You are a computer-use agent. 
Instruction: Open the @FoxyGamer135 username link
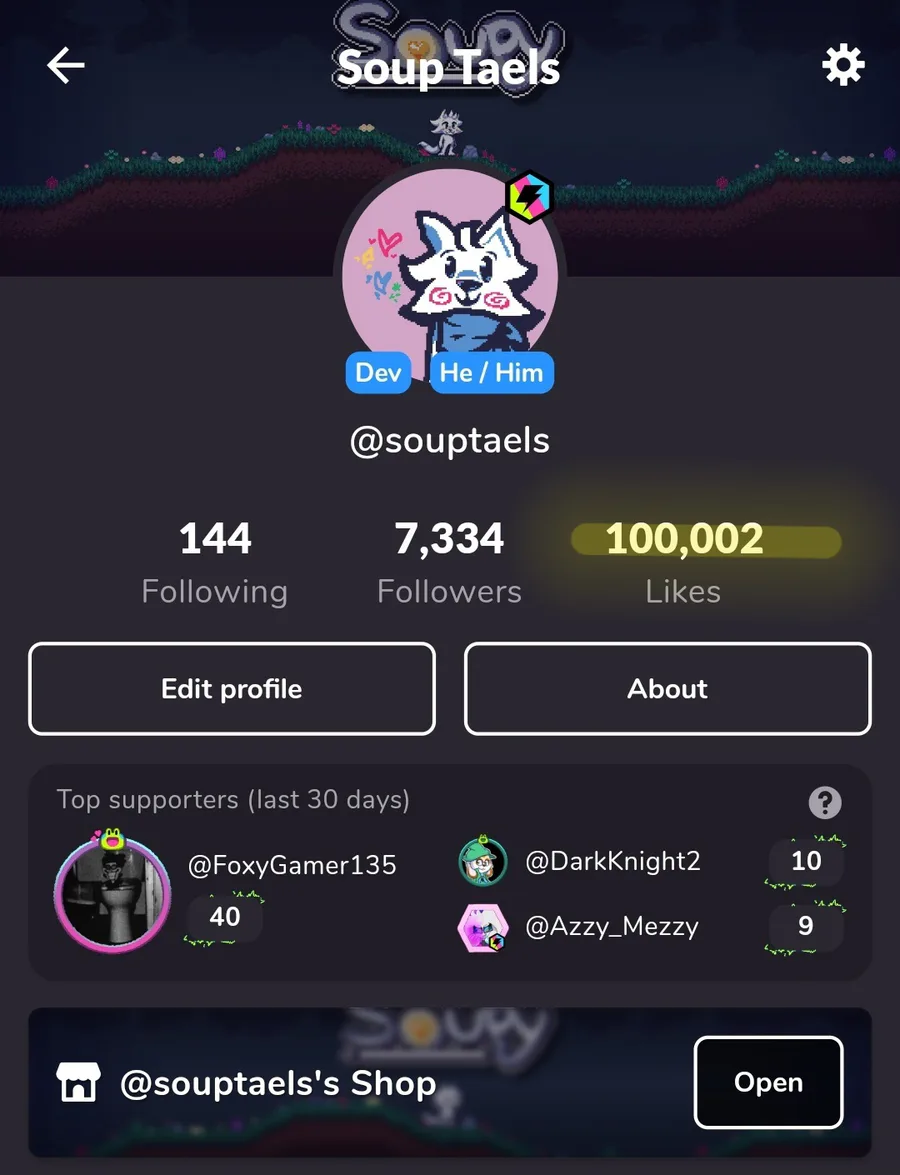(292, 865)
